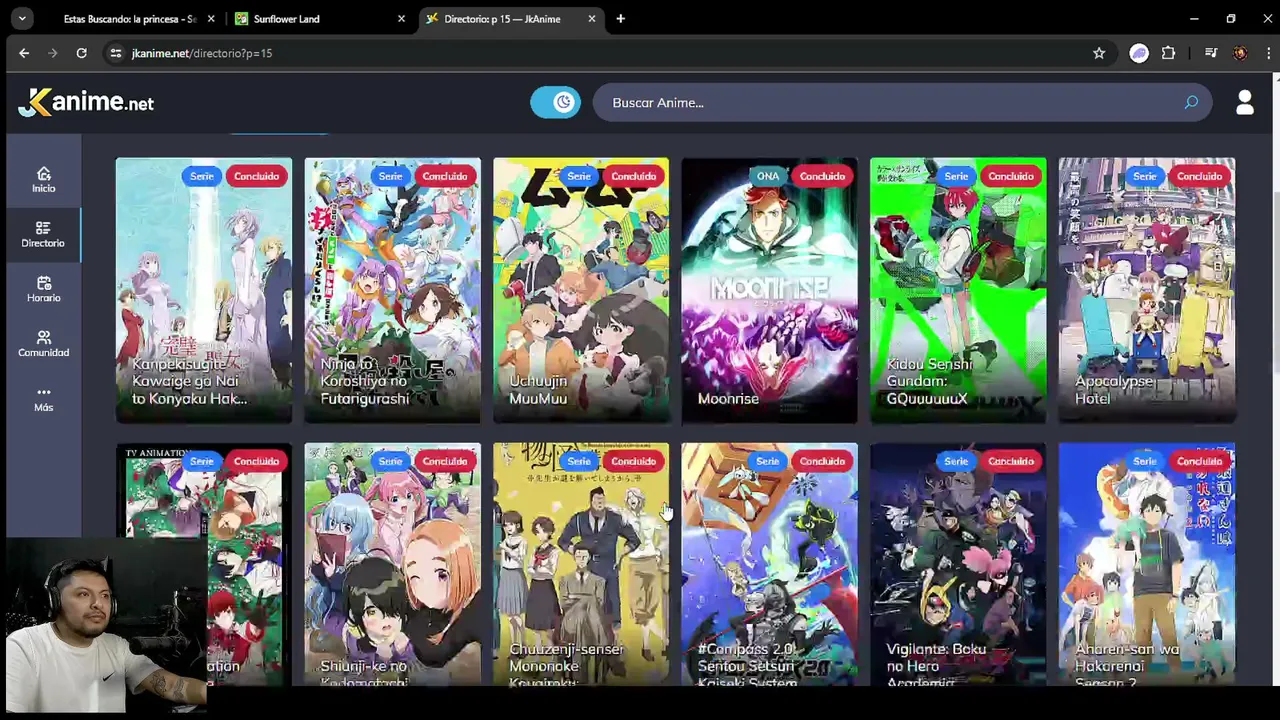
Task: Click the Kidou Senshi Gundam: GQuuuuuuX title
Action: click(929, 381)
